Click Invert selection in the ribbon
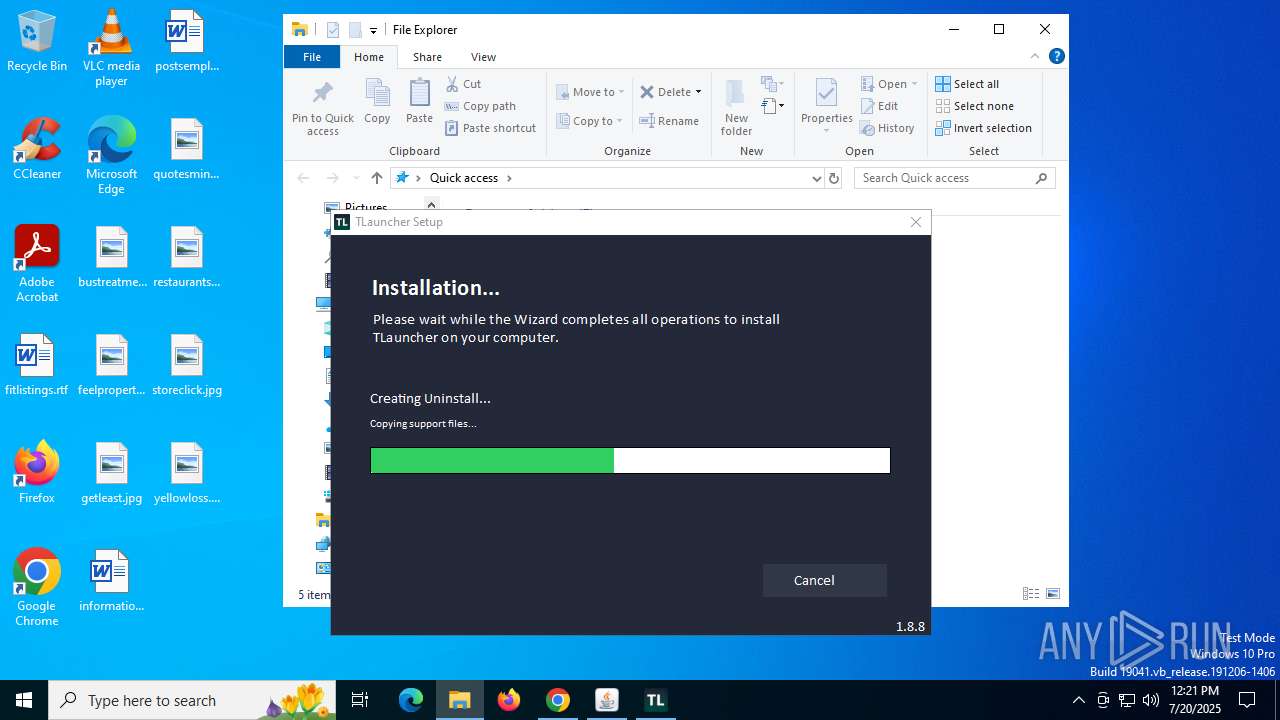Viewport: 1280px width, 720px height. pyautogui.click(x=983, y=128)
